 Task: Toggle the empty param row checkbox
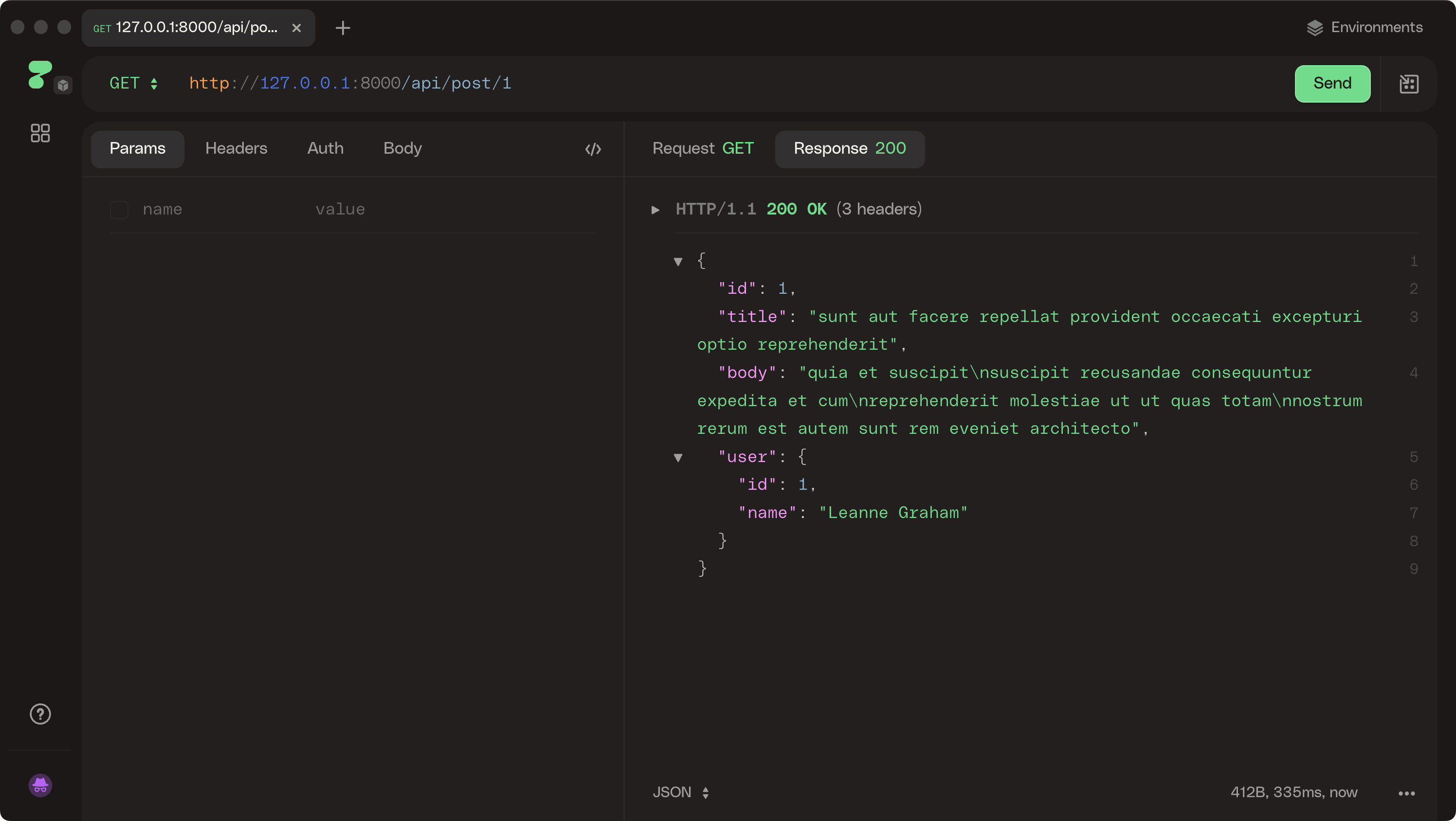coord(119,210)
